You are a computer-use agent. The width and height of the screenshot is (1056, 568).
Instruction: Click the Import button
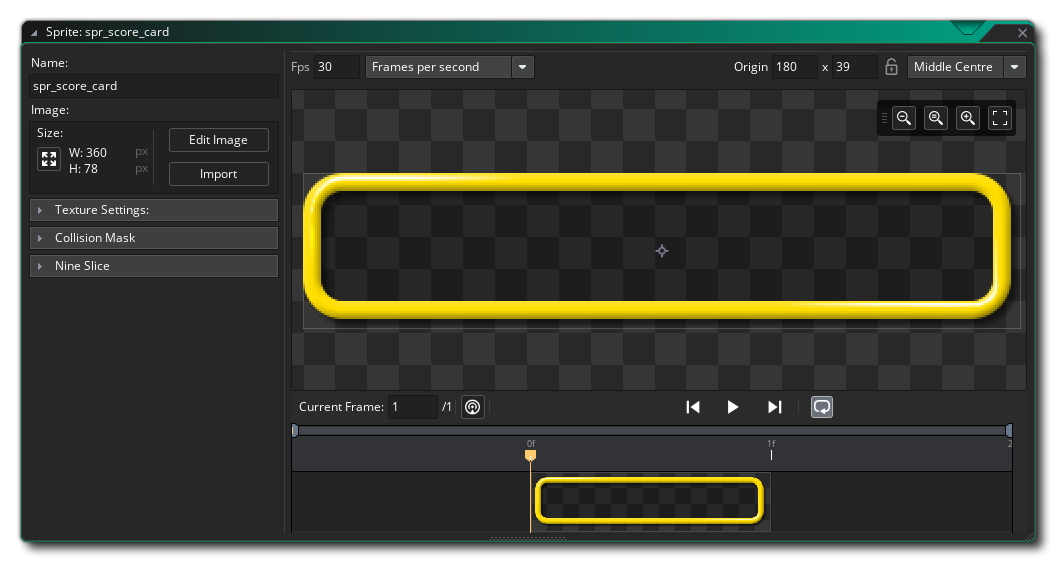[218, 174]
